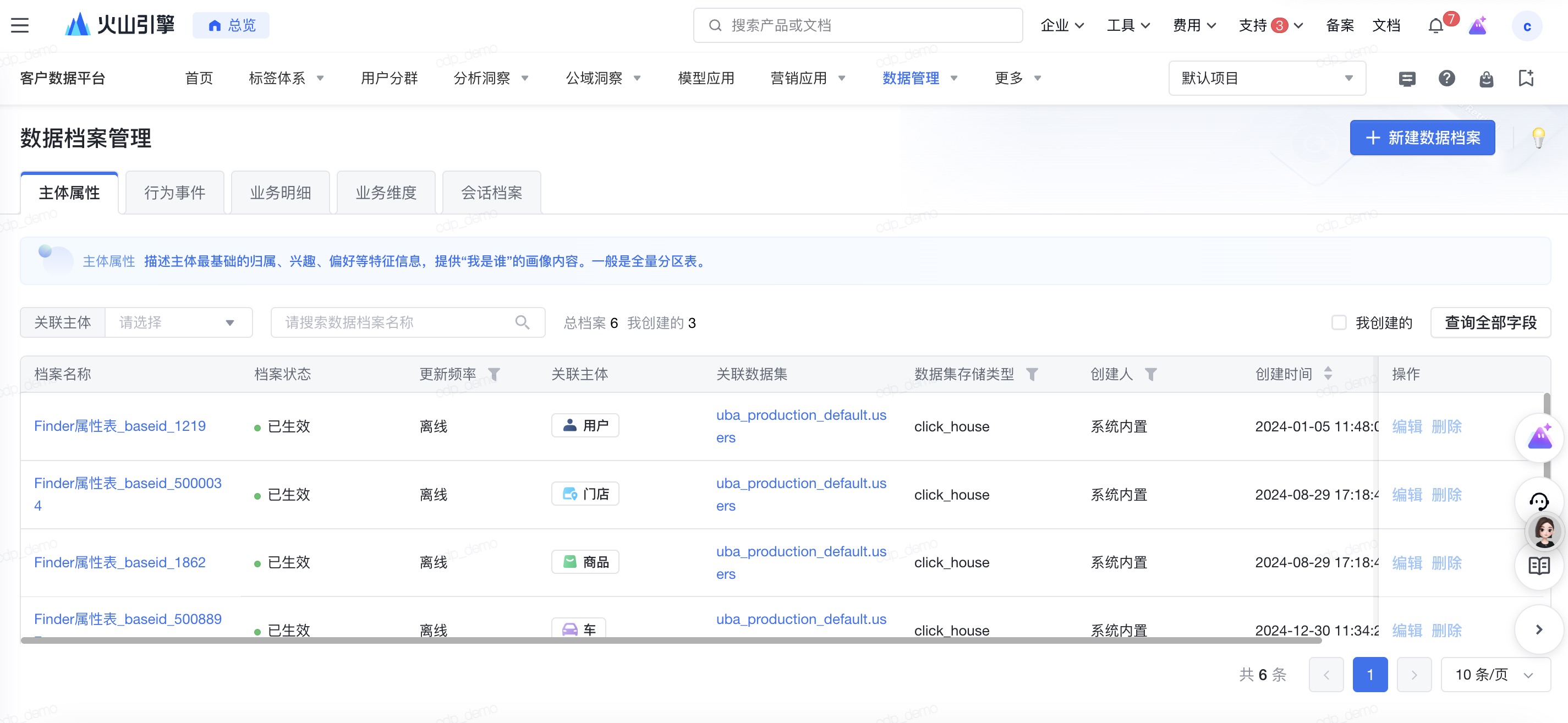Viewport: 1568px width, 723px height.
Task: Click the lightbulb tips icon
Action: coord(1538,138)
